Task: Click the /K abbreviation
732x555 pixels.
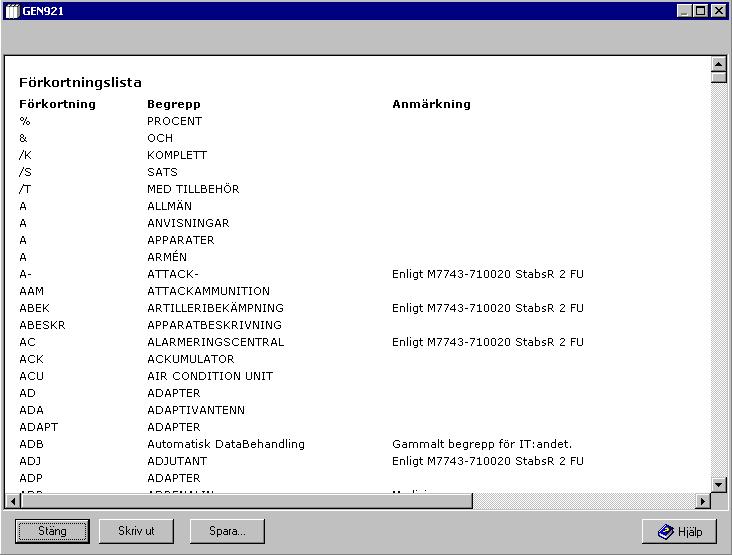Action: [25, 155]
